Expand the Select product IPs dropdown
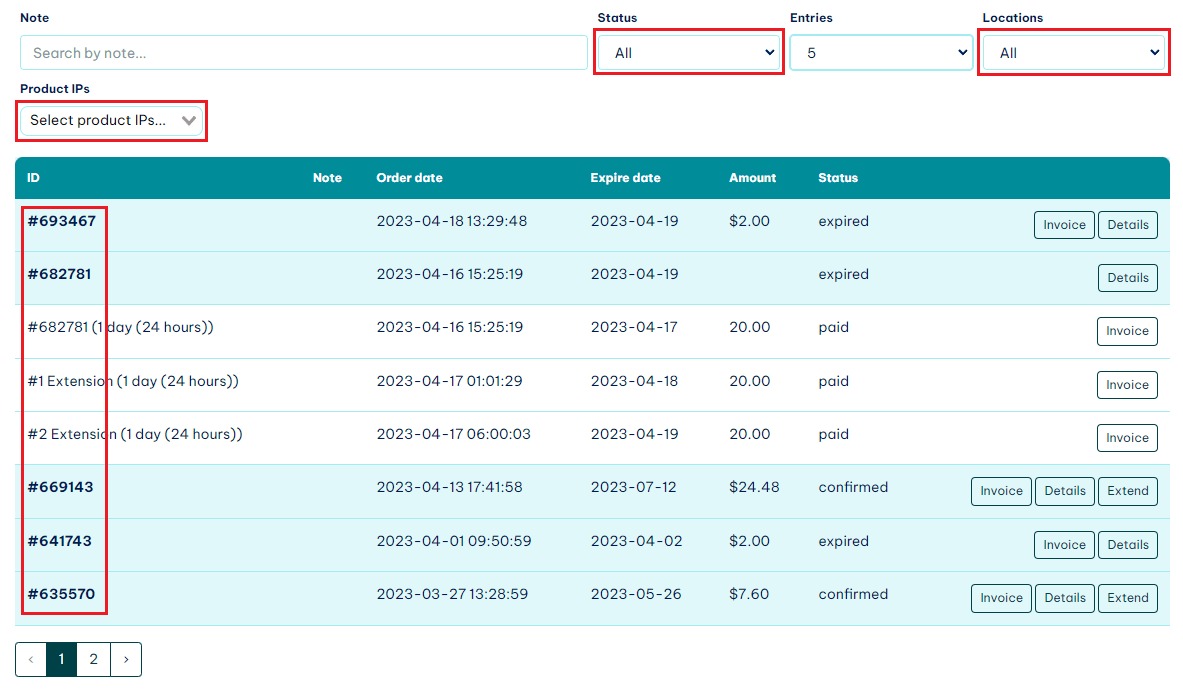Viewport: 1183px width, 691px height. [x=112, y=120]
